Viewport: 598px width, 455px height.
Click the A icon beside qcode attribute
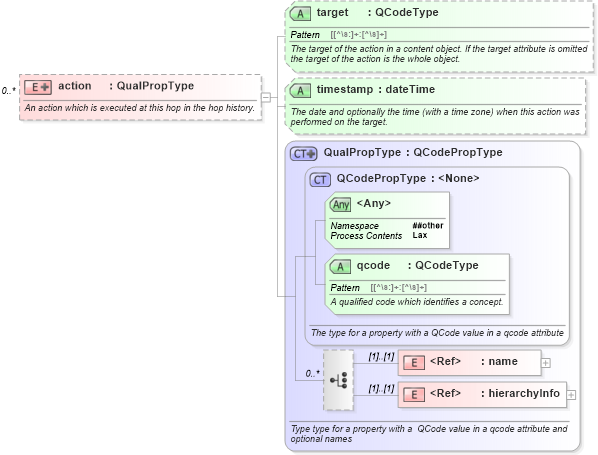[340, 267]
